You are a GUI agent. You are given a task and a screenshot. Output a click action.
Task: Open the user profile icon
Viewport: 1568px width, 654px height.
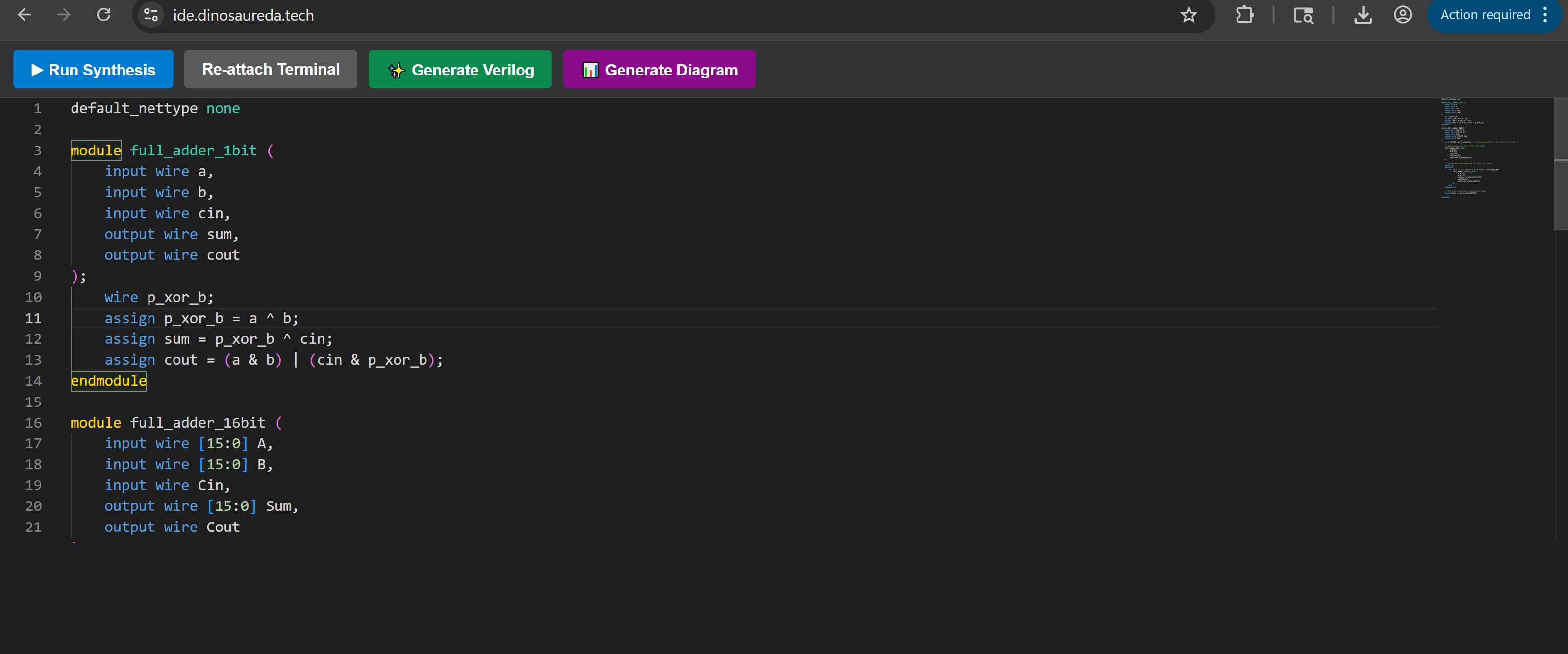click(x=1402, y=15)
